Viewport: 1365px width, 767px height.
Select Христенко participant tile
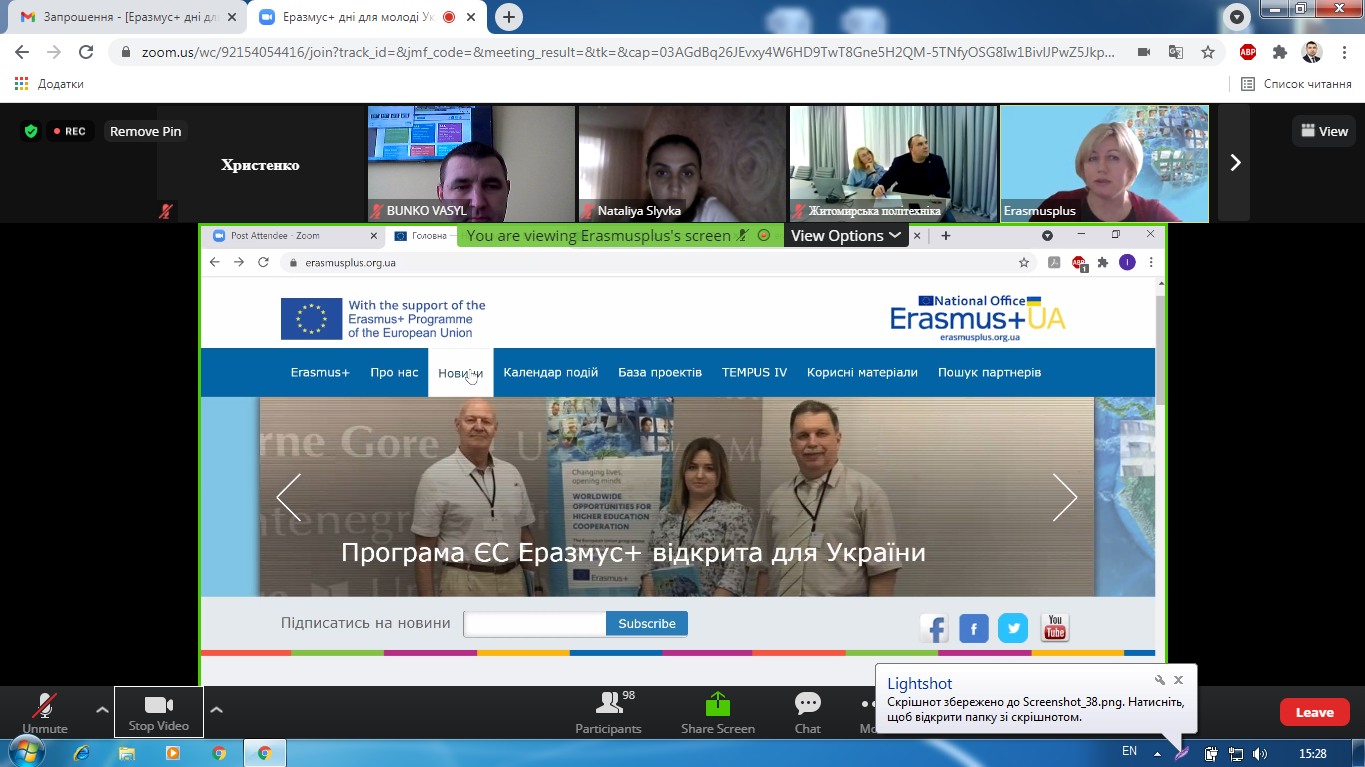click(260, 163)
